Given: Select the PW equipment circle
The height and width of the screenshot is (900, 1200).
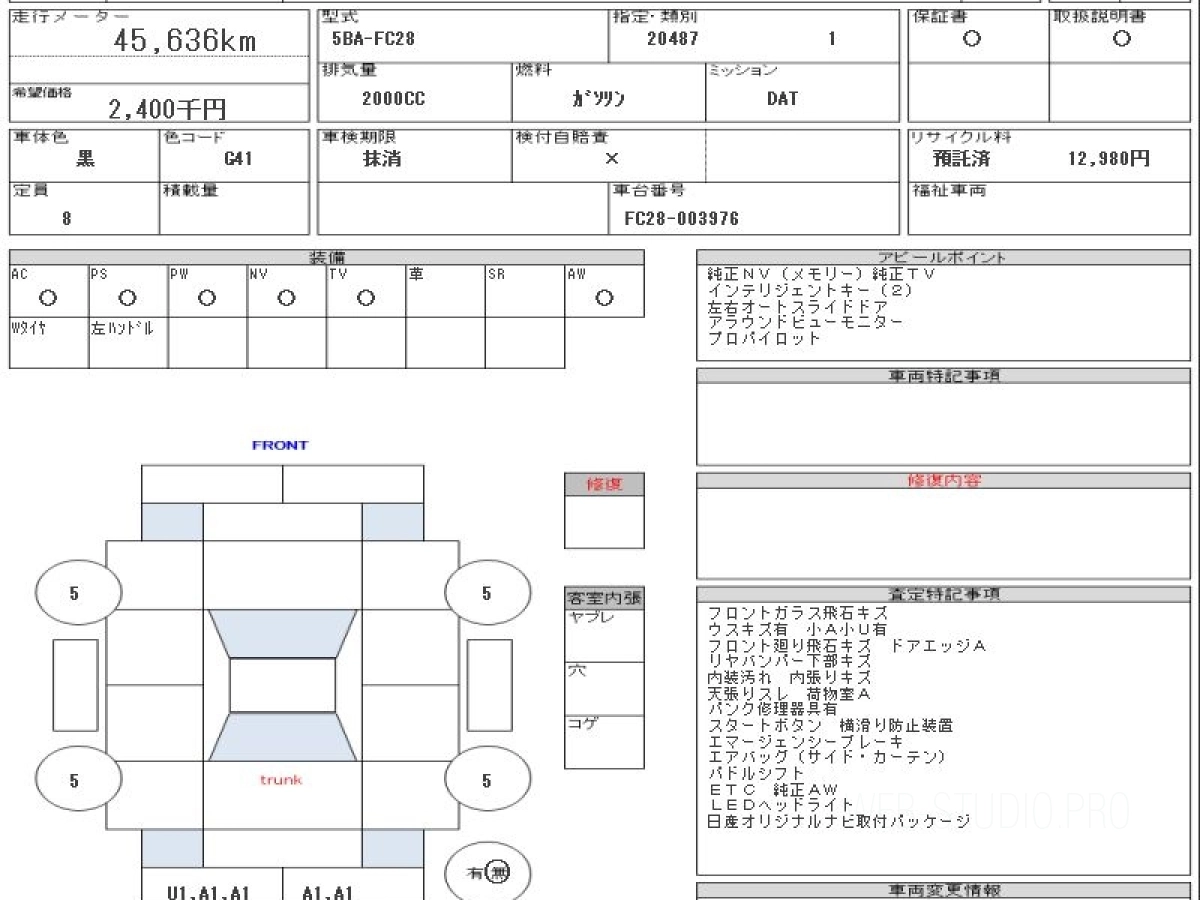Looking at the screenshot, I should pyautogui.click(x=207, y=298).
